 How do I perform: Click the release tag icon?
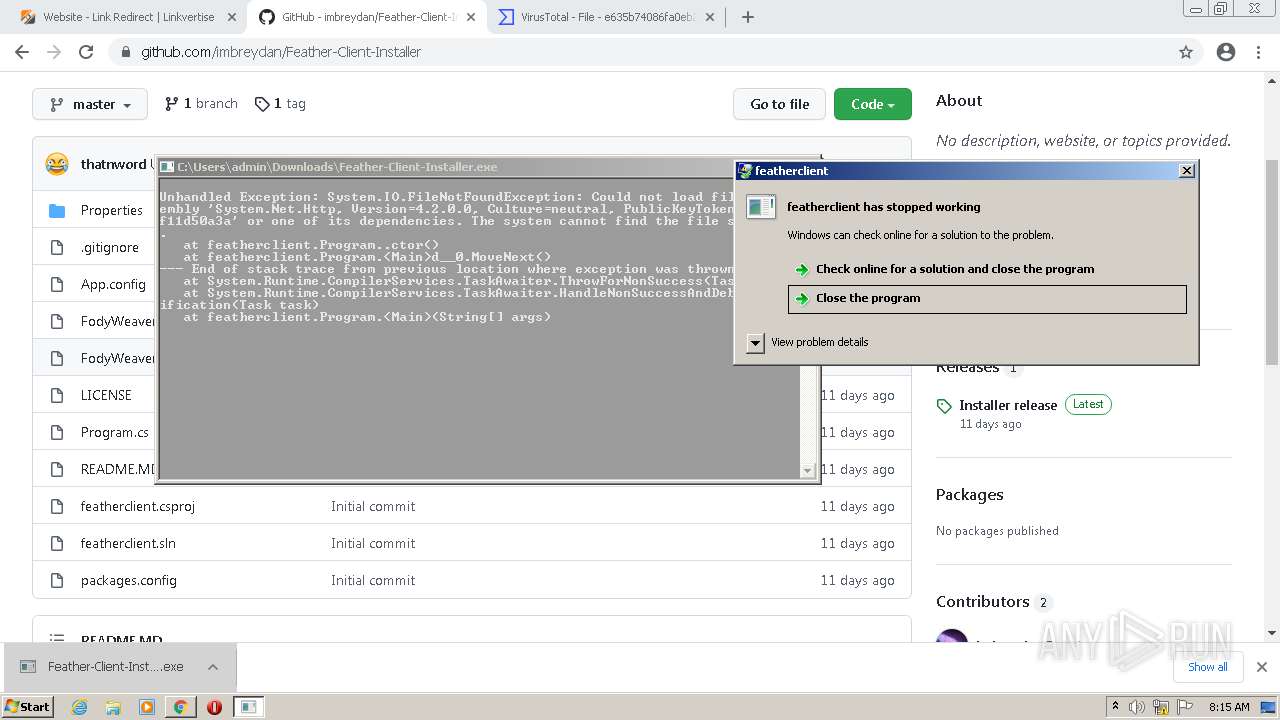[944, 406]
